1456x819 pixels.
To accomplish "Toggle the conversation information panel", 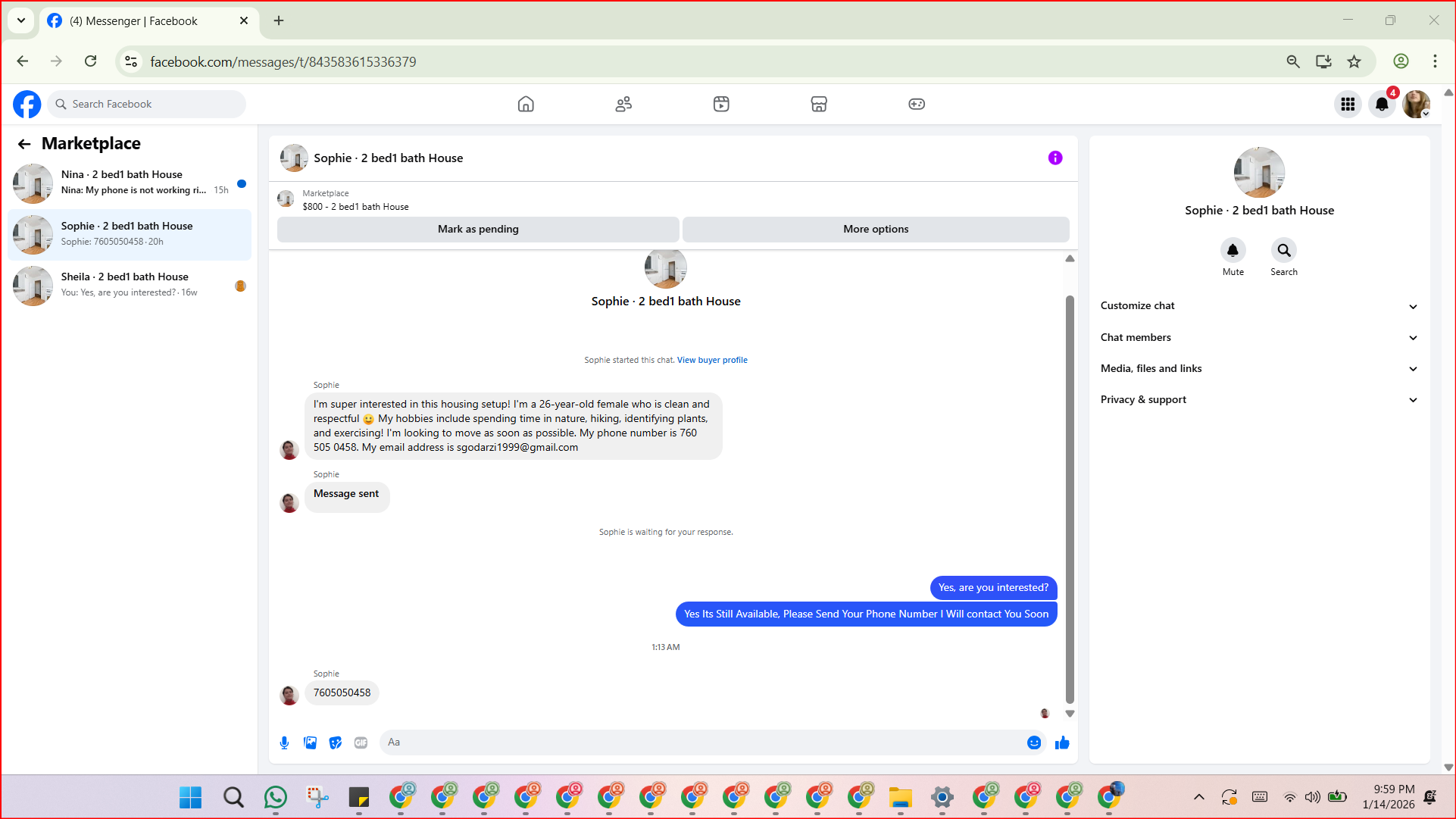I will click(x=1055, y=158).
